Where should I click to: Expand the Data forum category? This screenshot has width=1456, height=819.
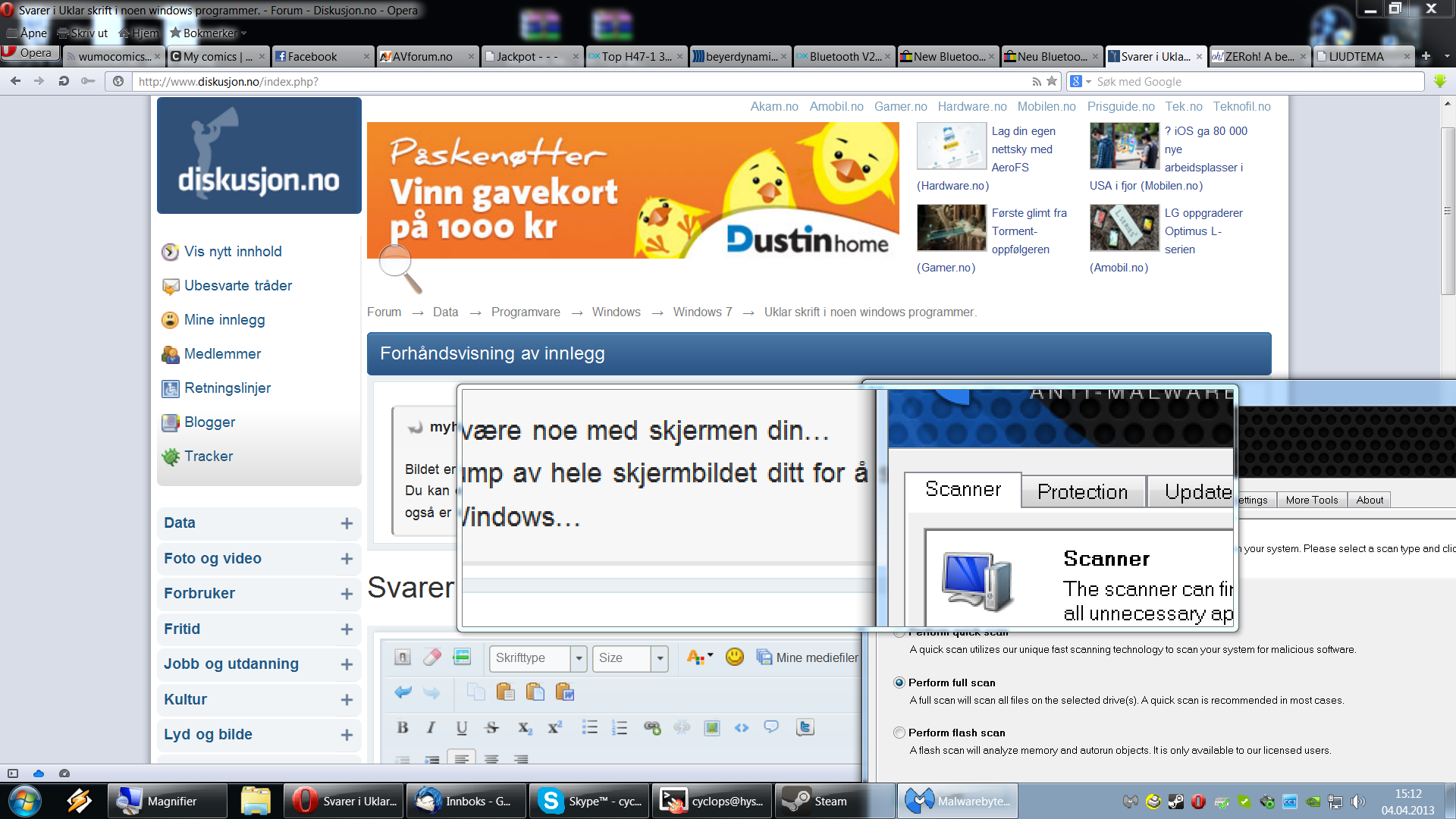click(347, 523)
